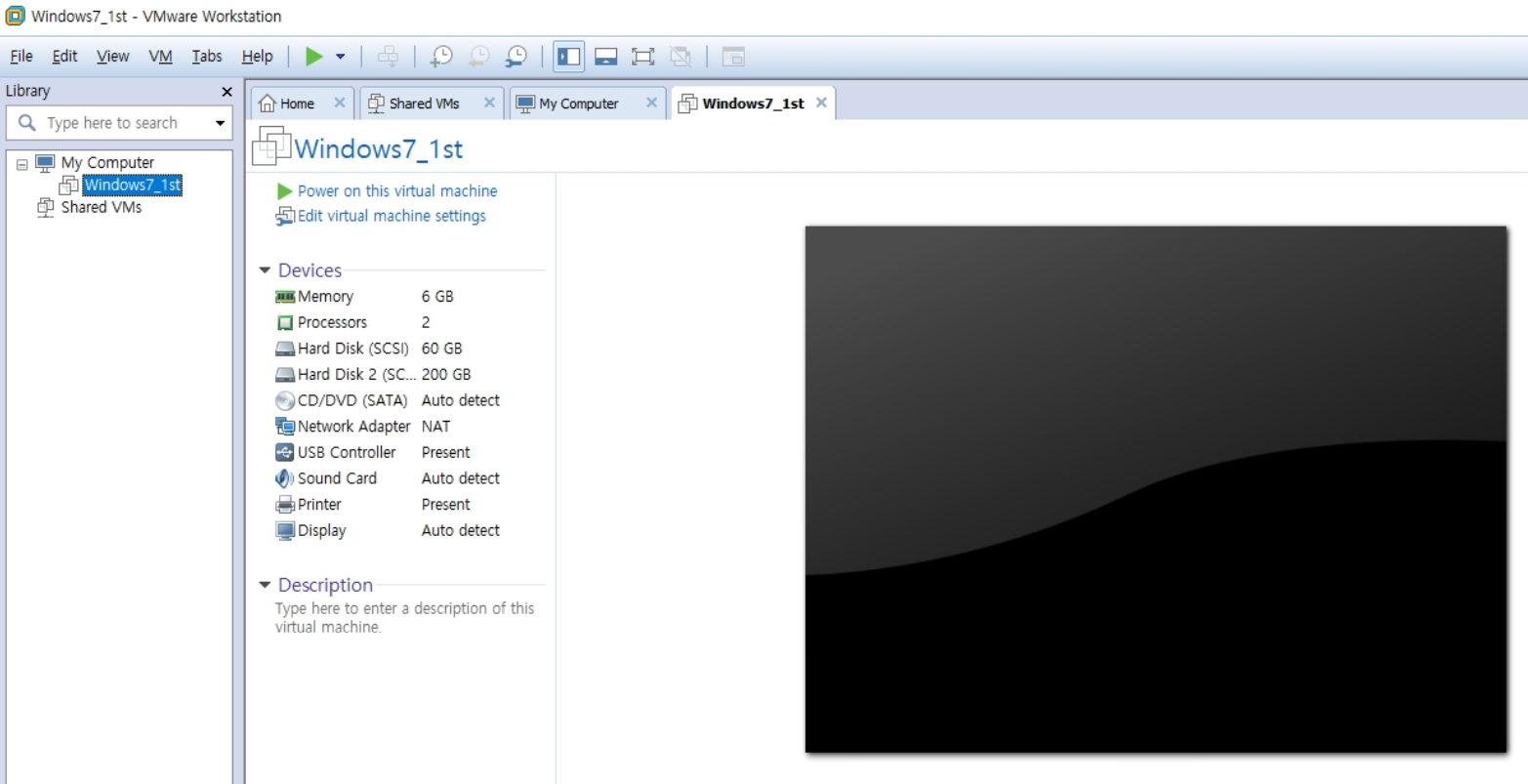1528x784 pixels.
Task: Close the Windows7_1st tab
Action: (821, 103)
